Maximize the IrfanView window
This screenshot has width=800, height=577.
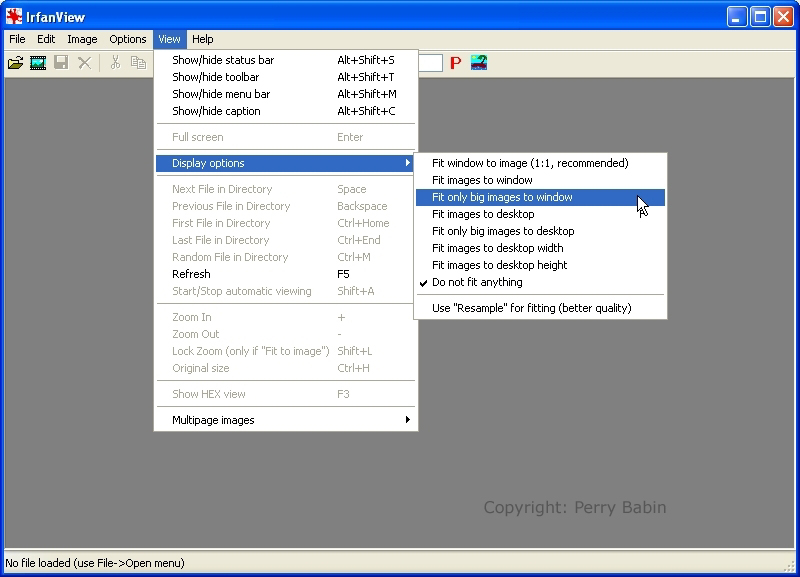760,17
